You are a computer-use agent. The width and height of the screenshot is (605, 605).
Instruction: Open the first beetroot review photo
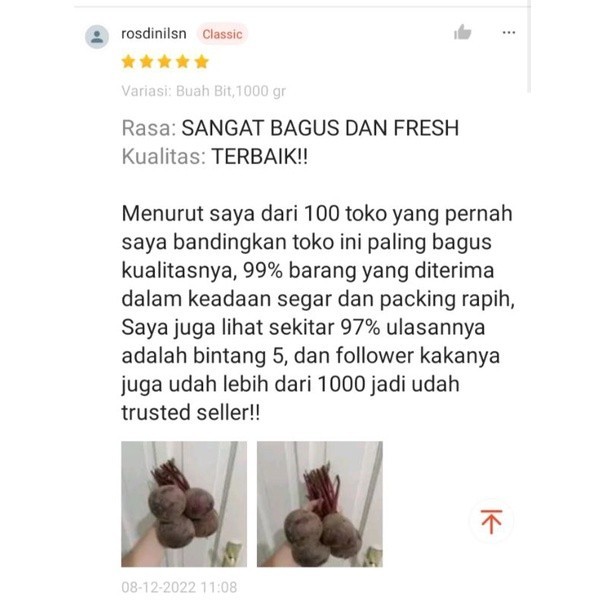pyautogui.click(x=184, y=504)
